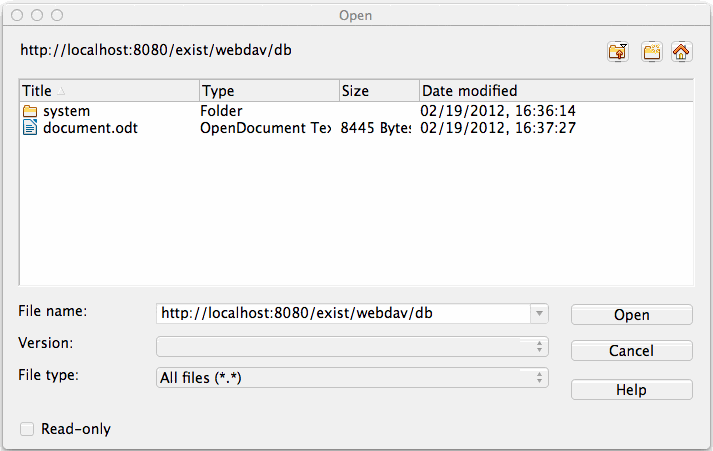The height and width of the screenshot is (451, 713).
Task: Close the Open dialog window
Action: tap(18, 16)
